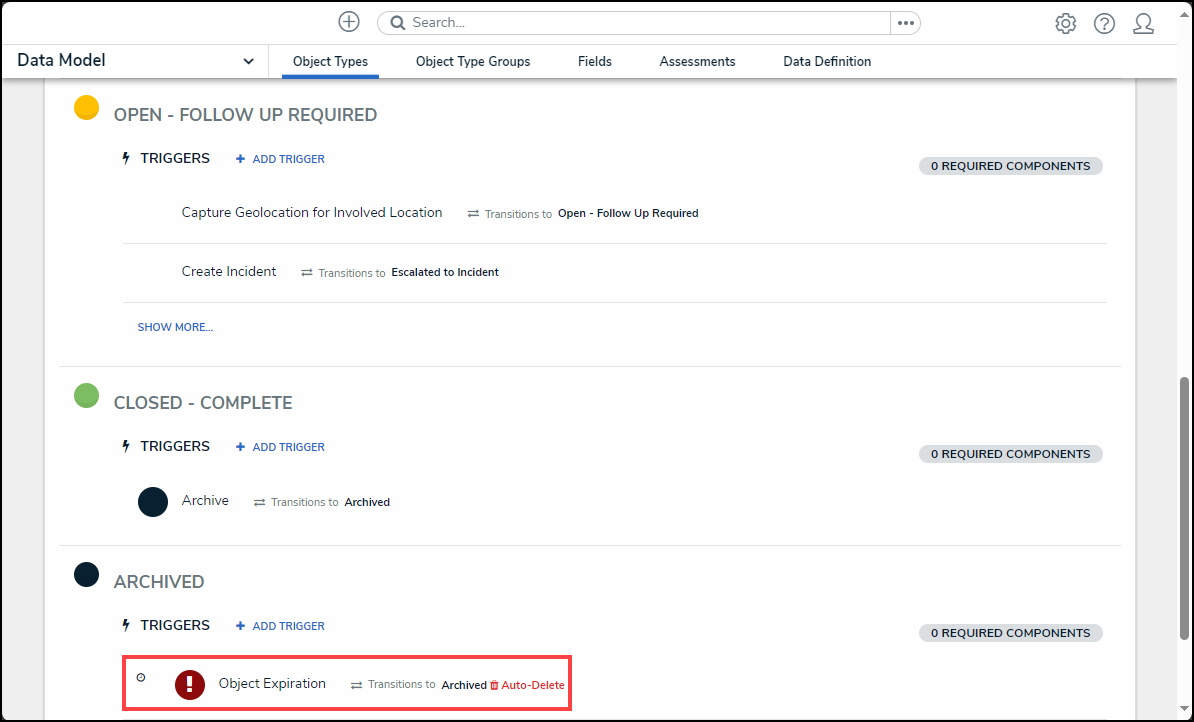Click the green Closed - Complete color circle

87,396
